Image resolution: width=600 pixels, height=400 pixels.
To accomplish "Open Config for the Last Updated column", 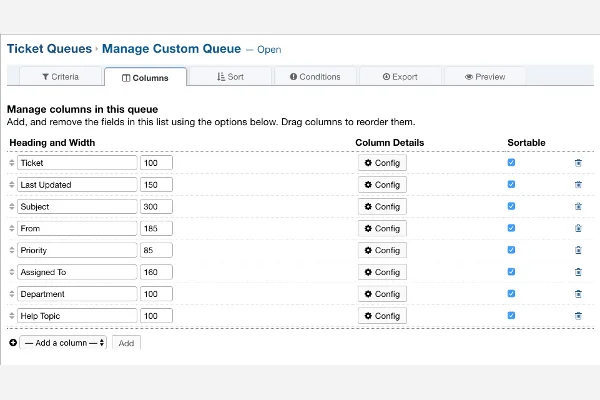I will [x=382, y=184].
